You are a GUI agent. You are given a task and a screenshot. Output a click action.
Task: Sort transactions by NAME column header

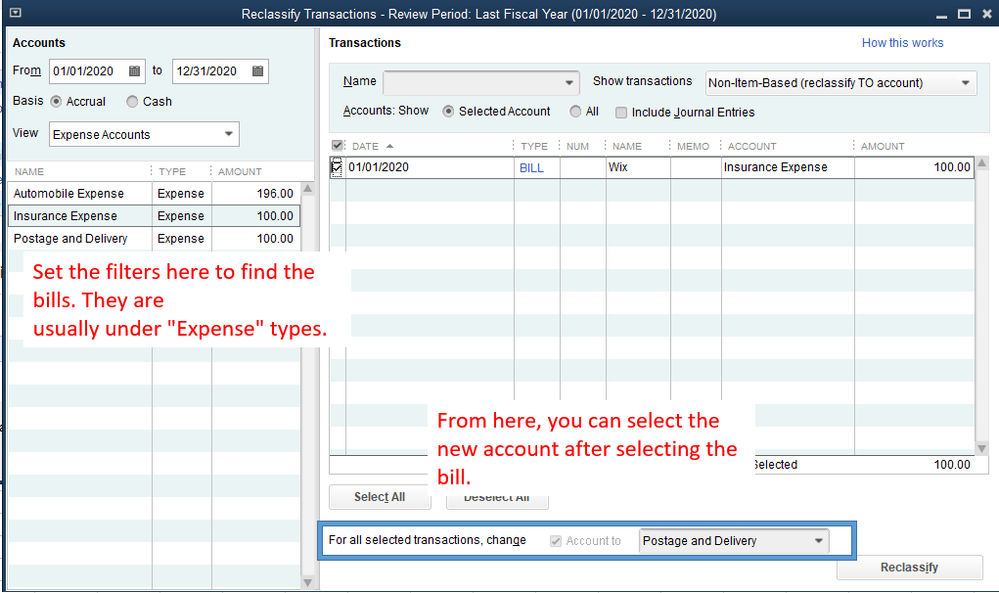627,146
